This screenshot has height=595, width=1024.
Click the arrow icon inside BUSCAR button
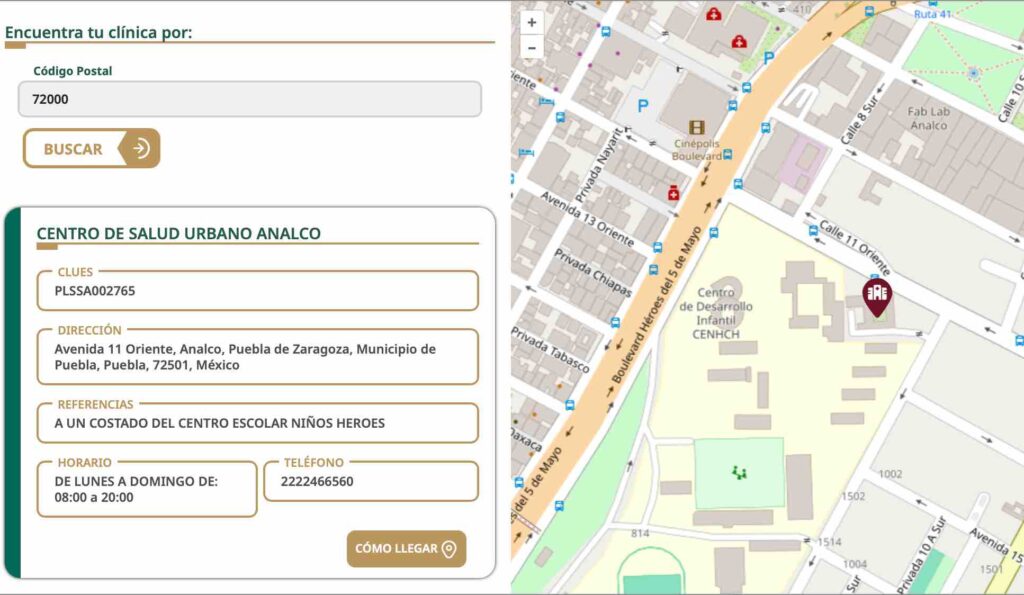coord(141,148)
